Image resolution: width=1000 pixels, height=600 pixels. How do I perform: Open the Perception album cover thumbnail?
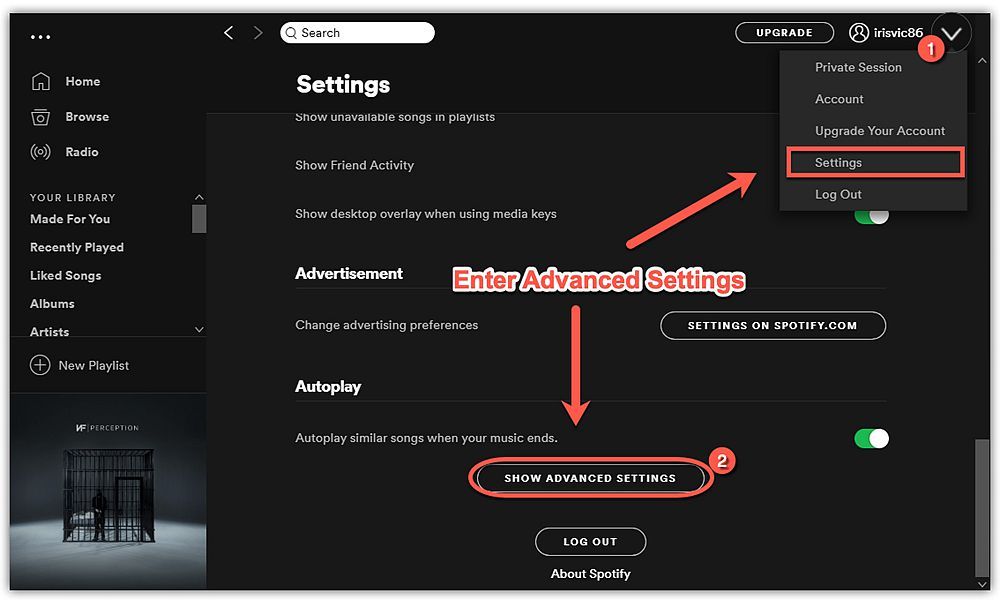108,492
